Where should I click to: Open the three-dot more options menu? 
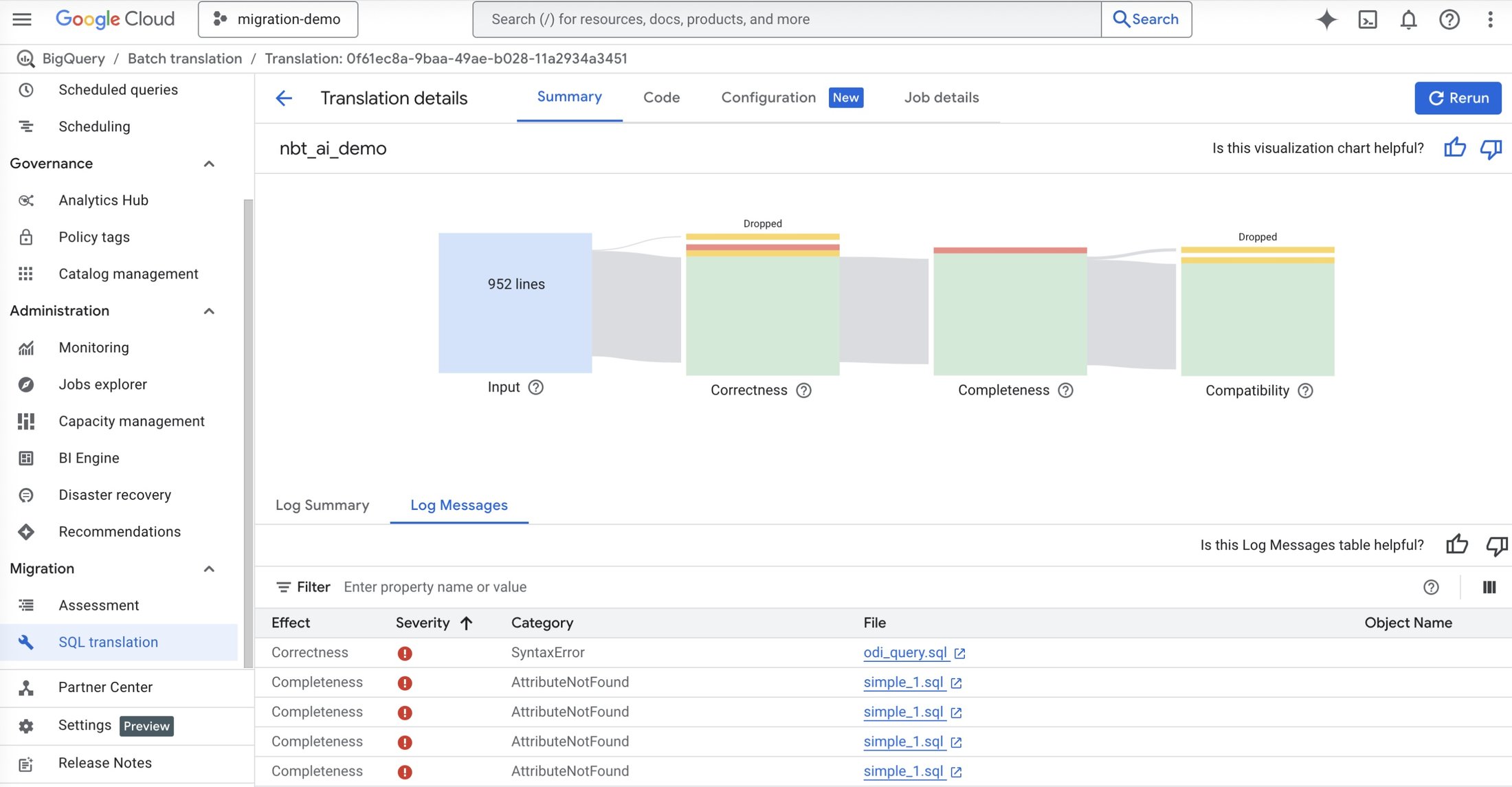(x=1490, y=19)
